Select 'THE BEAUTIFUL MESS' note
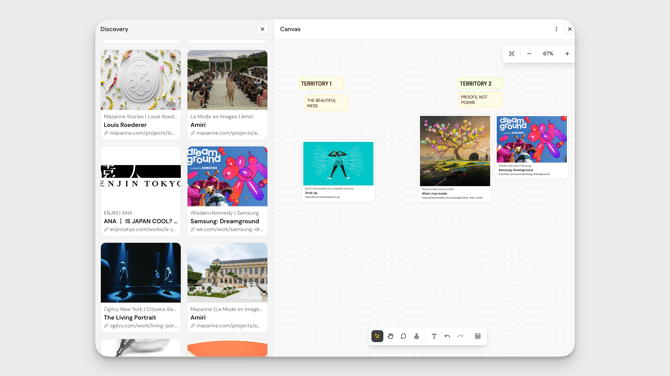Image resolution: width=670 pixels, height=376 pixels. (326, 103)
